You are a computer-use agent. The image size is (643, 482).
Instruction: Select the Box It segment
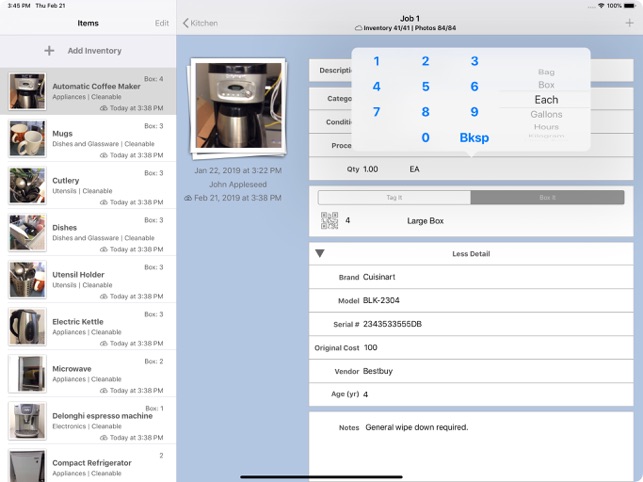point(547,197)
